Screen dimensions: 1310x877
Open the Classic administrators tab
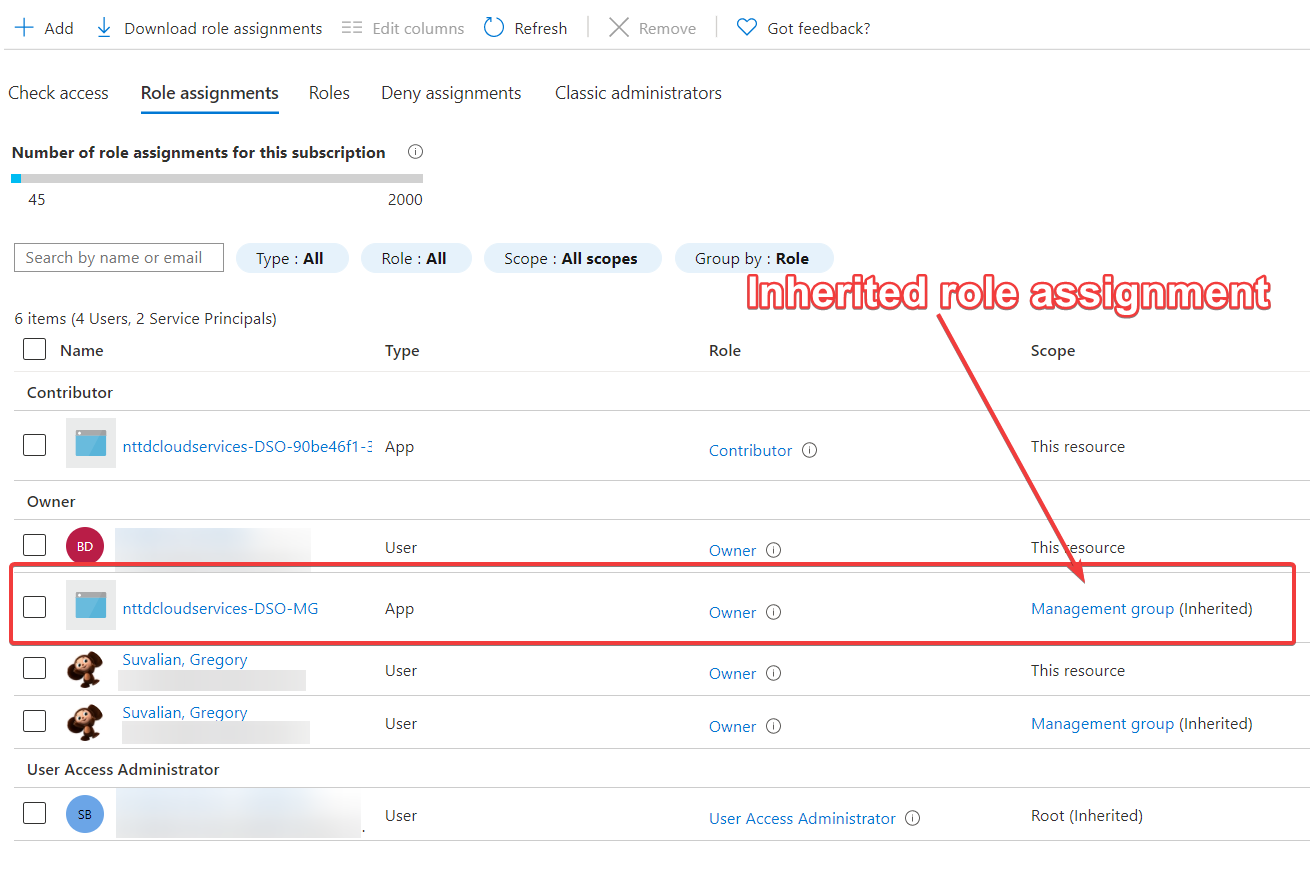point(637,92)
